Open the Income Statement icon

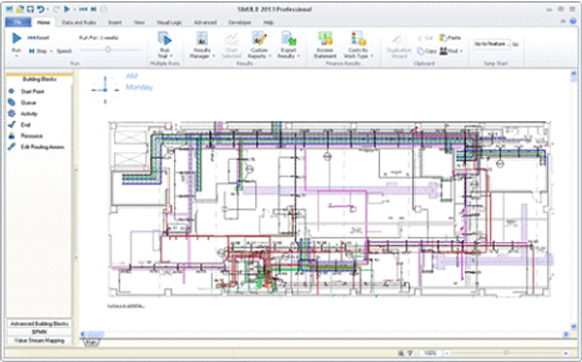tap(325, 39)
